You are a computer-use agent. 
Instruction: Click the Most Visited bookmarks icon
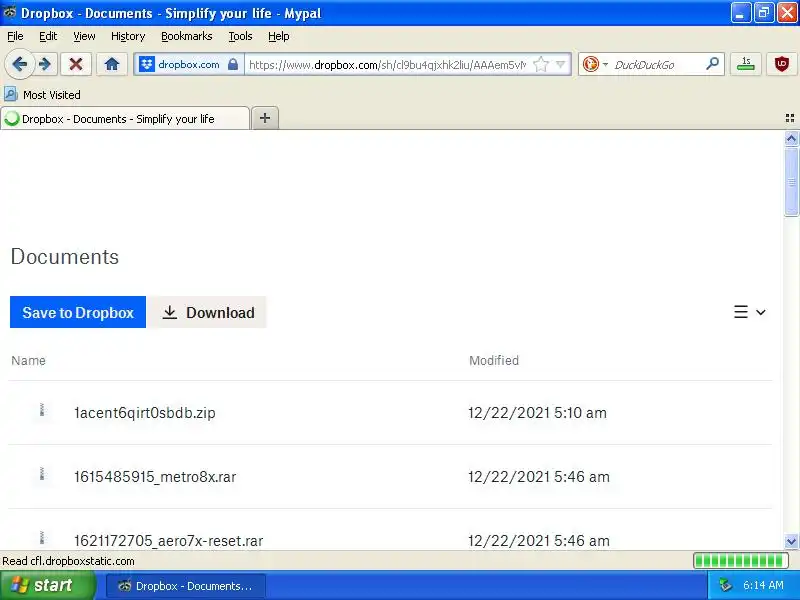click(x=11, y=94)
